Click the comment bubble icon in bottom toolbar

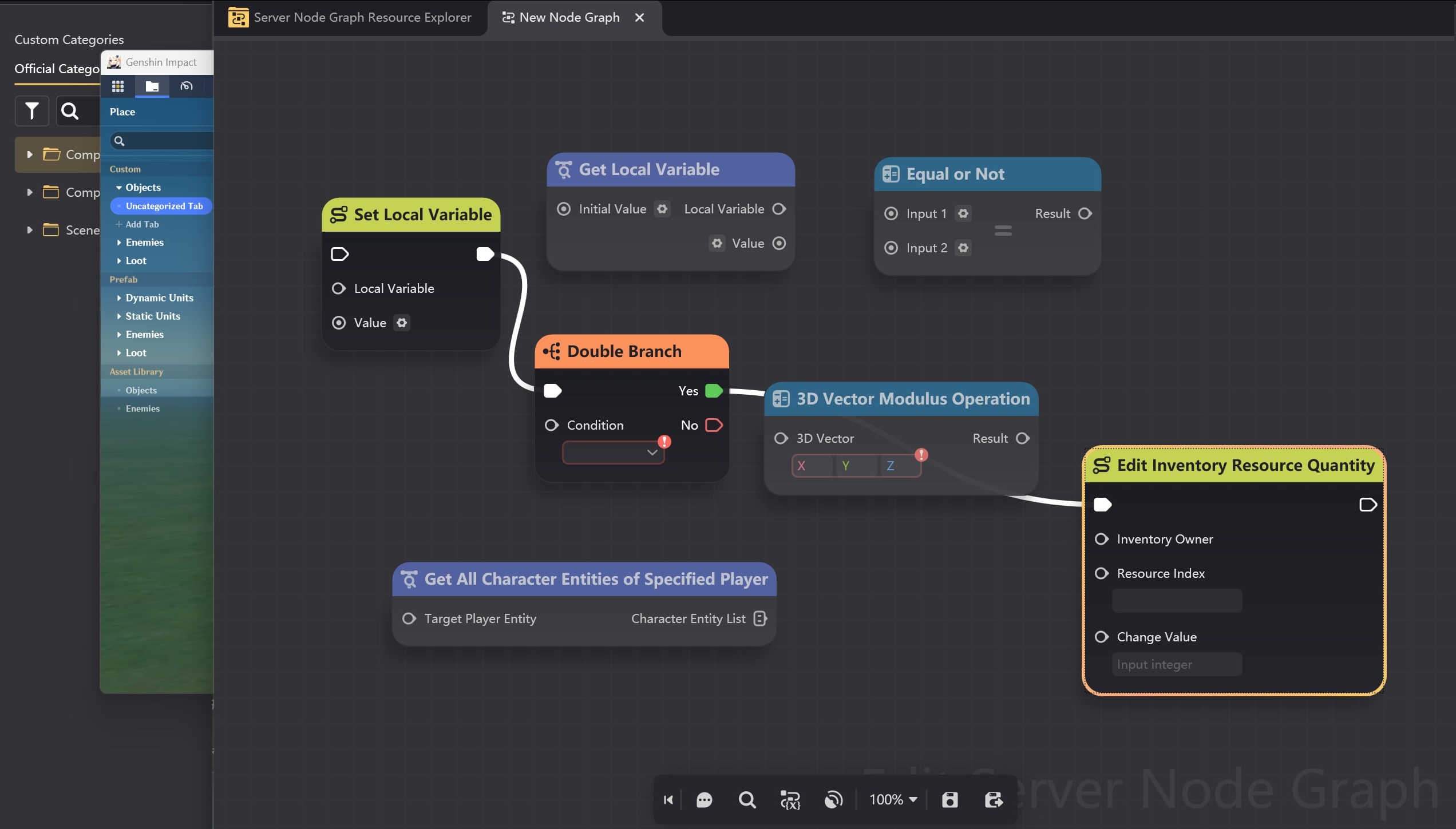pyautogui.click(x=704, y=799)
